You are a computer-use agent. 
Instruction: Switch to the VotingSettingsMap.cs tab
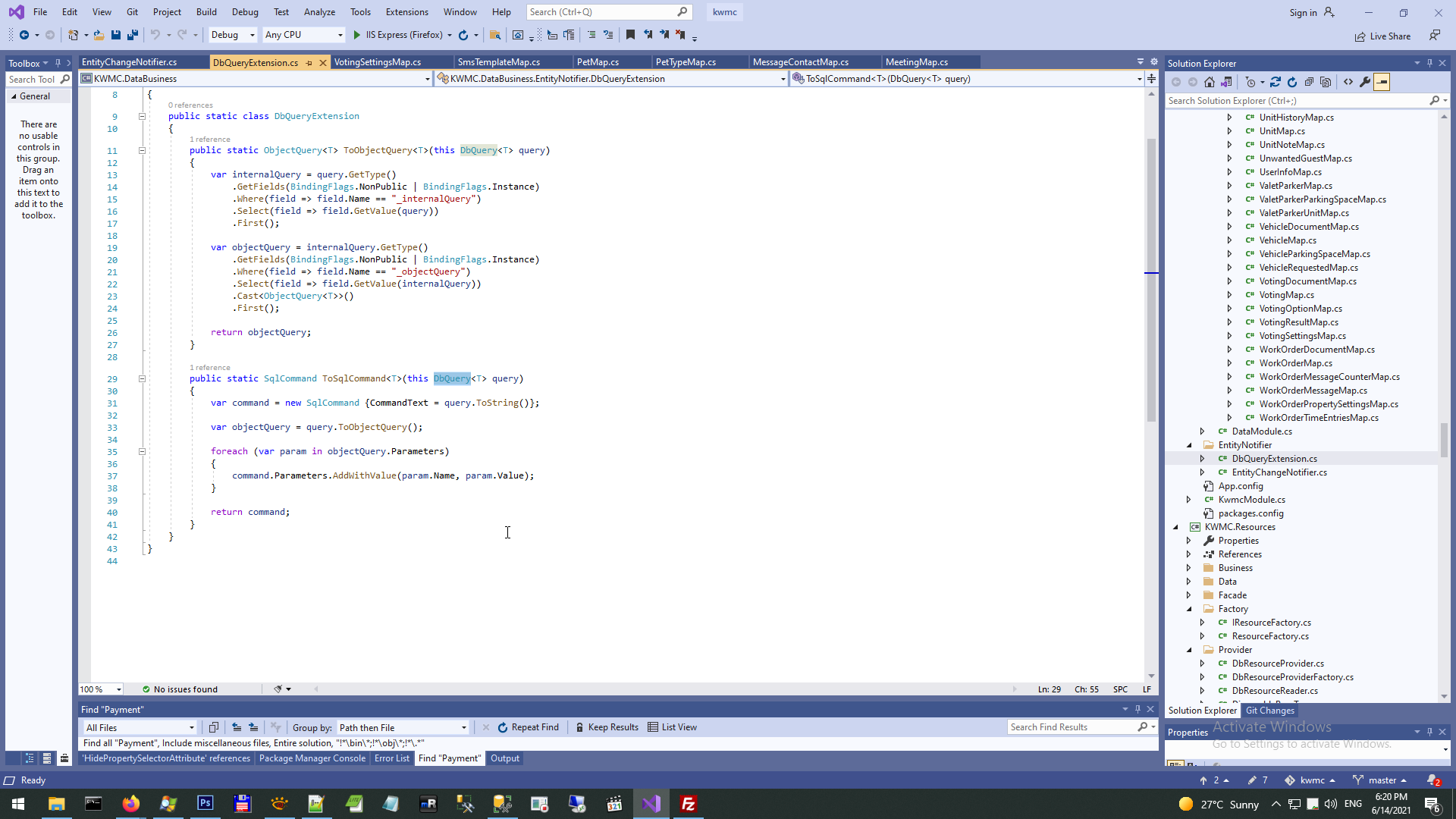(377, 62)
